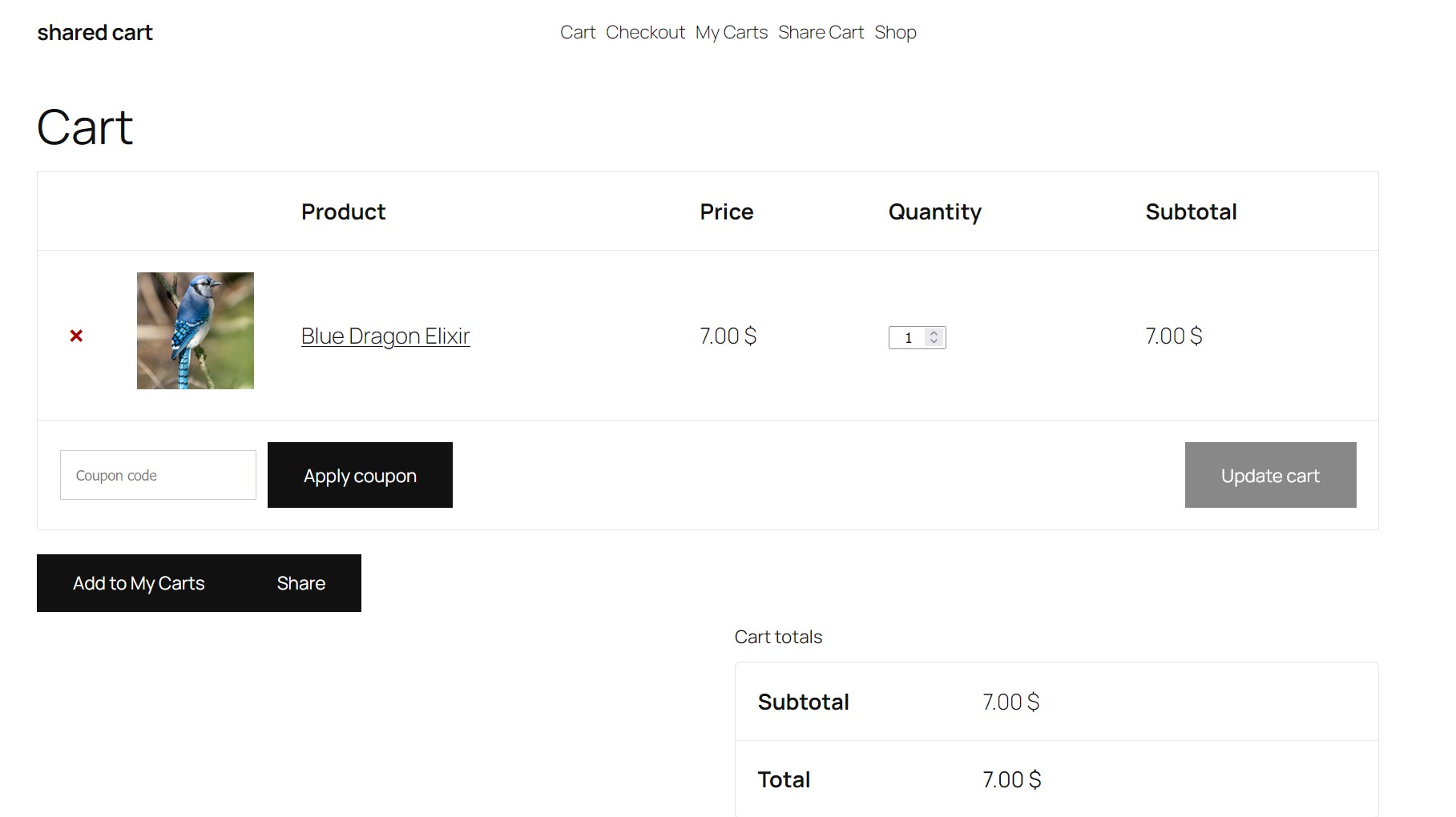
Task: Decrease quantity with the down stepper arrow
Action: pyautogui.click(x=934, y=342)
